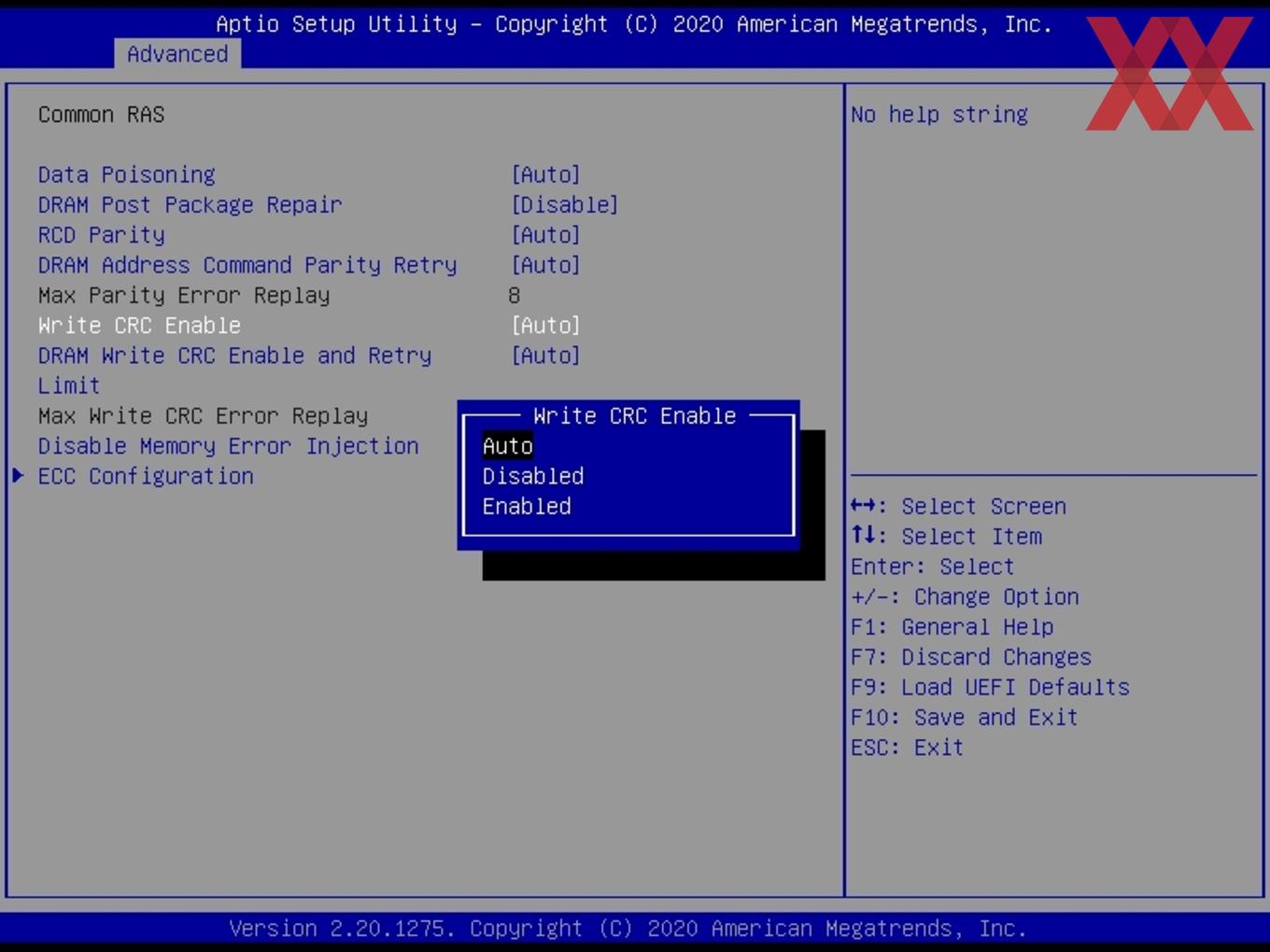Open the Advanced tab

tap(177, 54)
